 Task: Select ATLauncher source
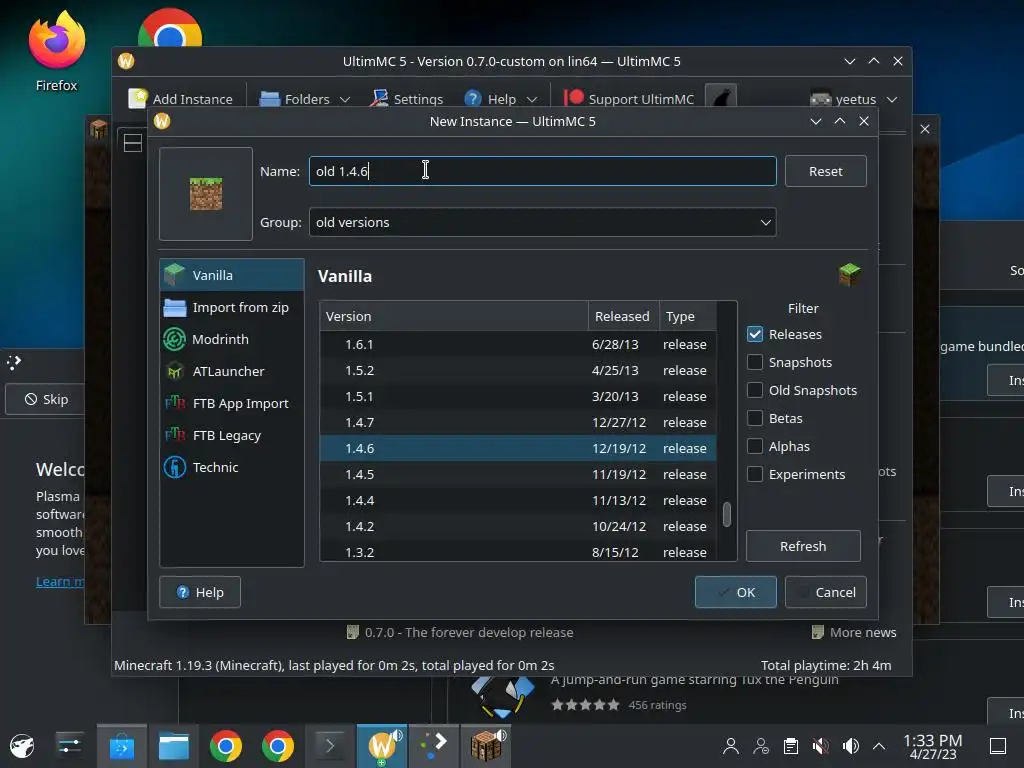(x=232, y=371)
